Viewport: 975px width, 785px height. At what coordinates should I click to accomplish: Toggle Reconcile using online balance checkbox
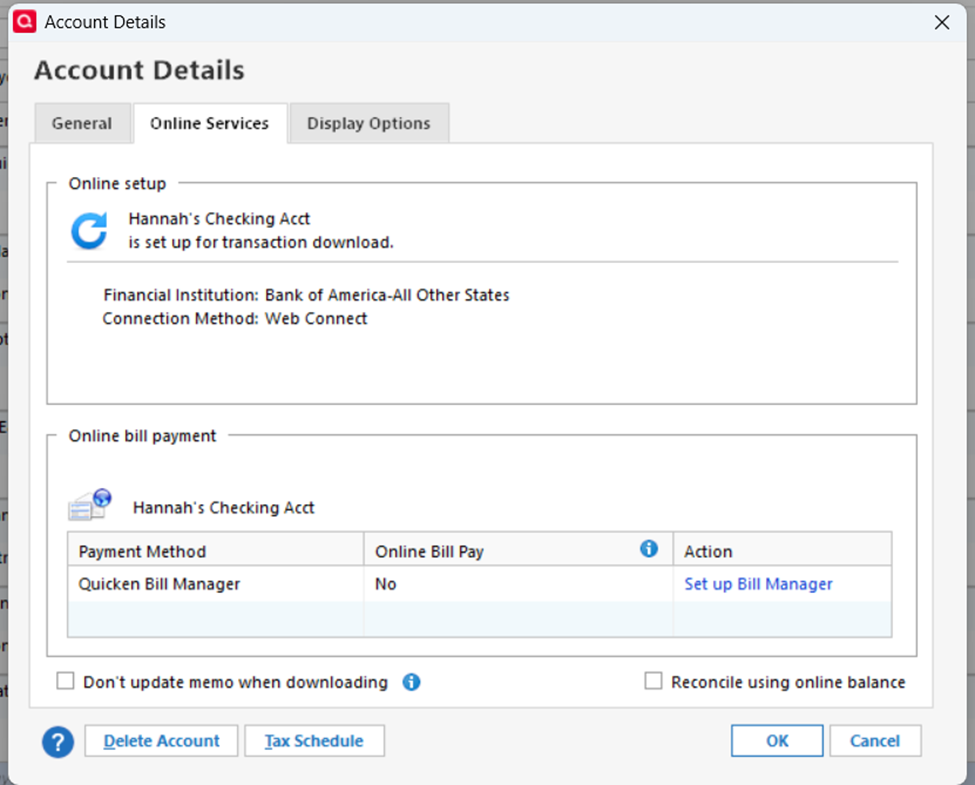(x=654, y=682)
